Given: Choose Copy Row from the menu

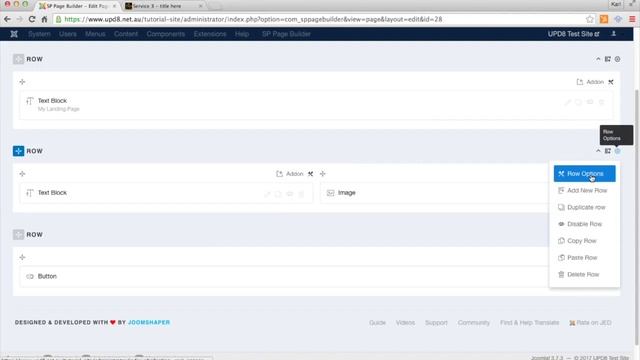Looking at the screenshot, I should (x=584, y=241).
